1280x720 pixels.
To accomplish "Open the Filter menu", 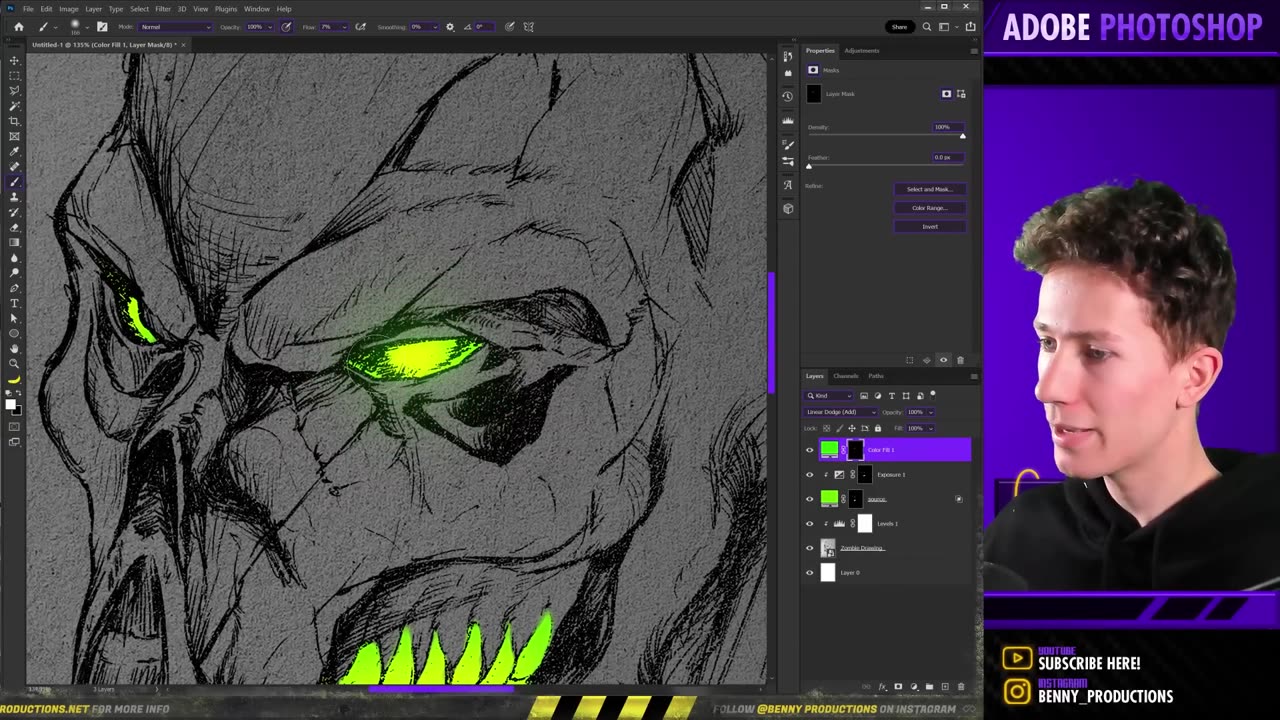I will [163, 9].
